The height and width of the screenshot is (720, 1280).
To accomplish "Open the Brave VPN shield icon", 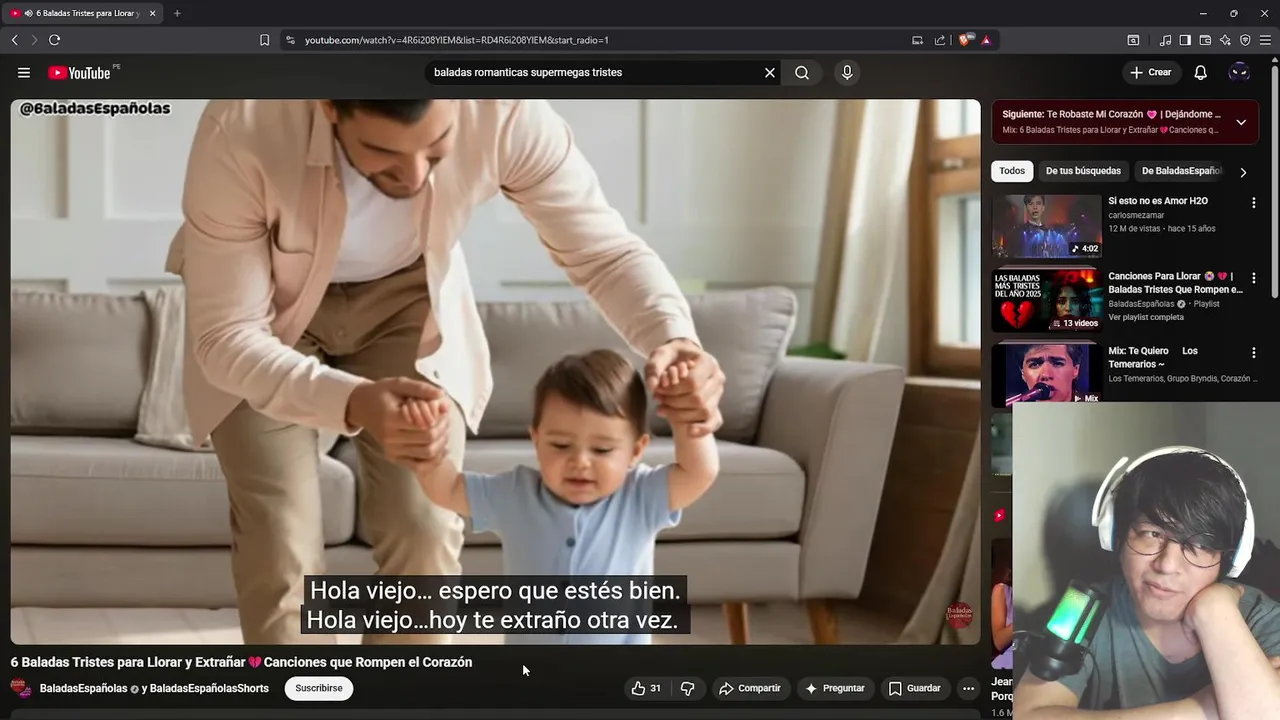I will [x=1245, y=40].
